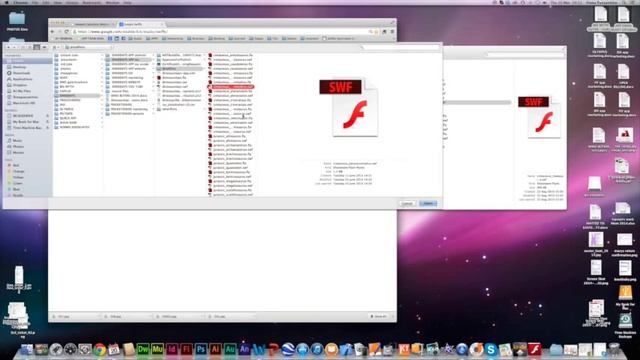Open the folder path popup in file dialog
Viewport: 640px width, 360px height.
88,47
